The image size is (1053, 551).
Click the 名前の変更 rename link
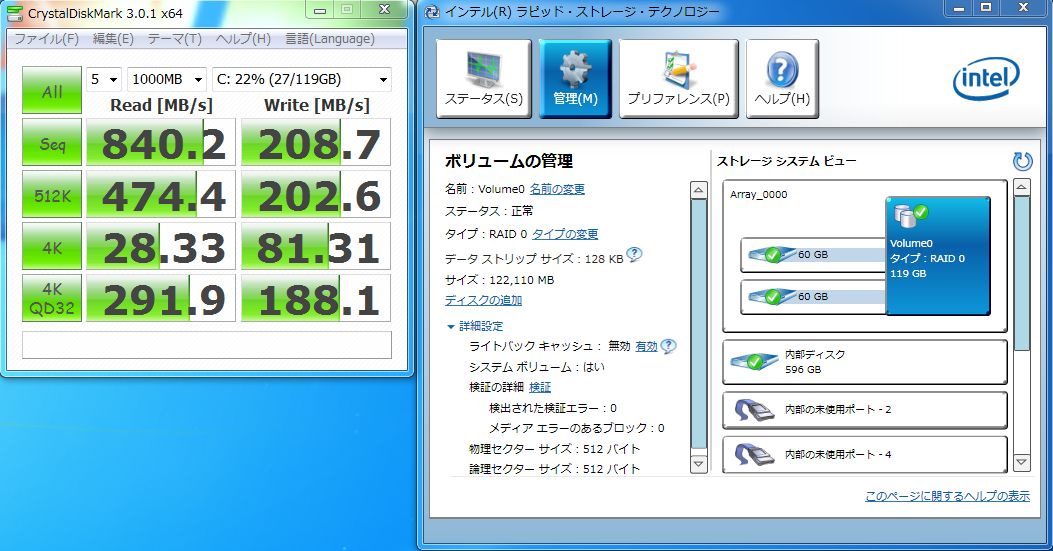[557, 189]
